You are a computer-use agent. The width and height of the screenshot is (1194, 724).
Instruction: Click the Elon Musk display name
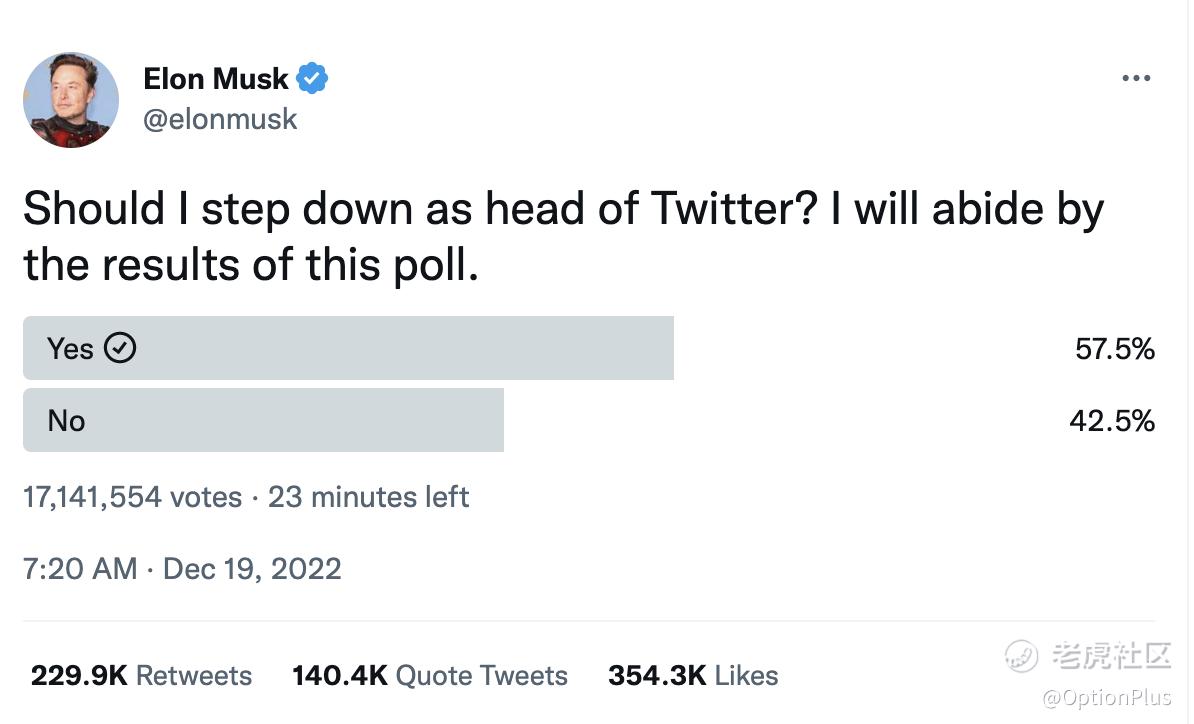[216, 79]
